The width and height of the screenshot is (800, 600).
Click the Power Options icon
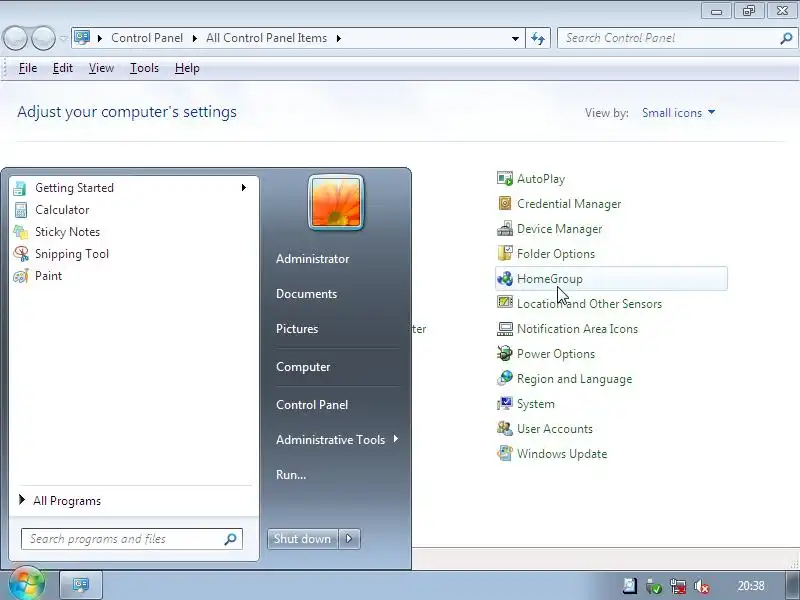click(505, 353)
